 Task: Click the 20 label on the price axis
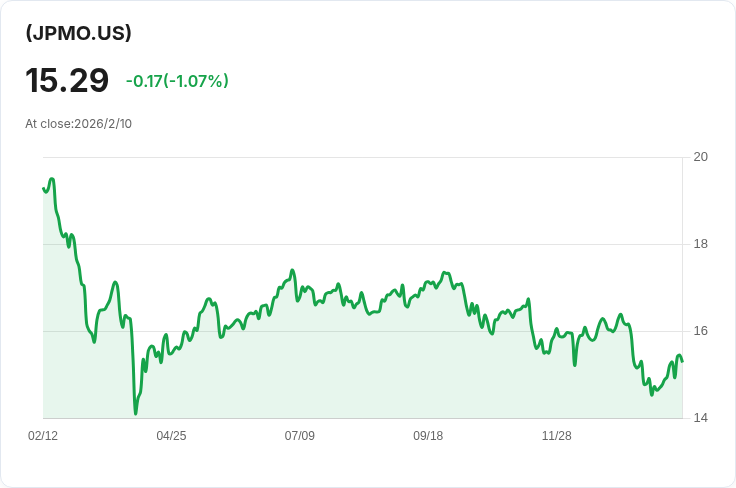point(700,157)
